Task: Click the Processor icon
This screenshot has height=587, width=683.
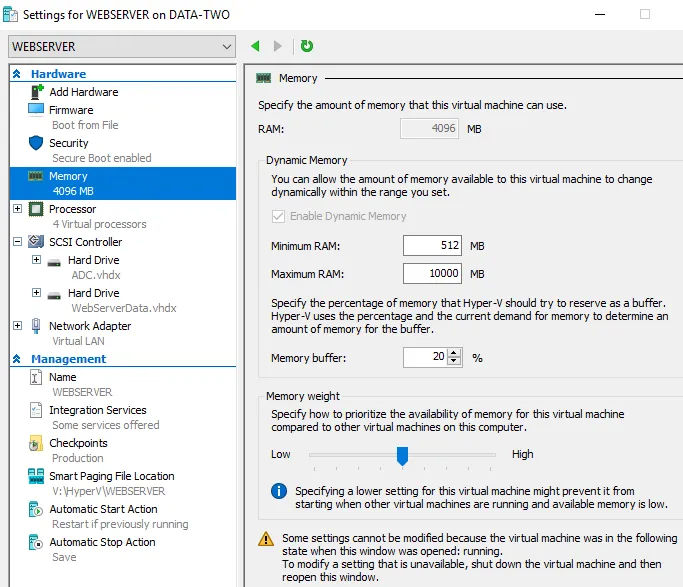Action: coord(36,209)
